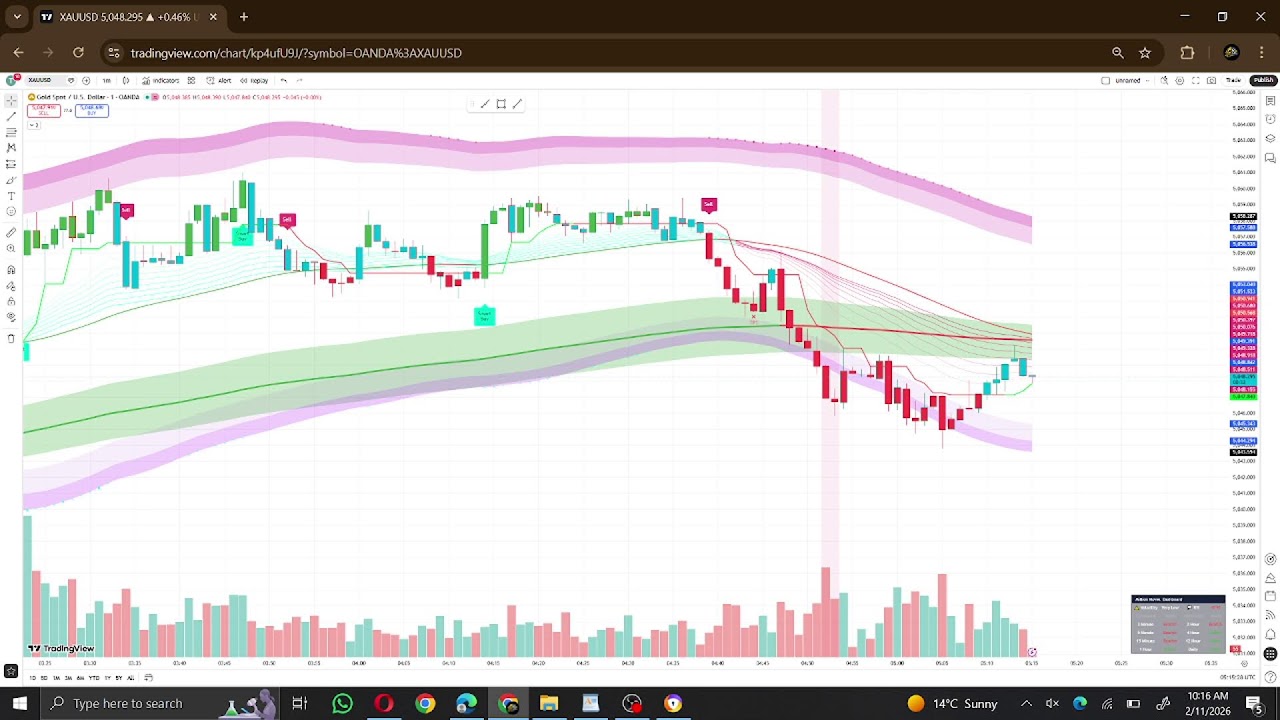Screen dimensions: 1280x720
Task: Click the Trade button
Action: (x=1234, y=80)
